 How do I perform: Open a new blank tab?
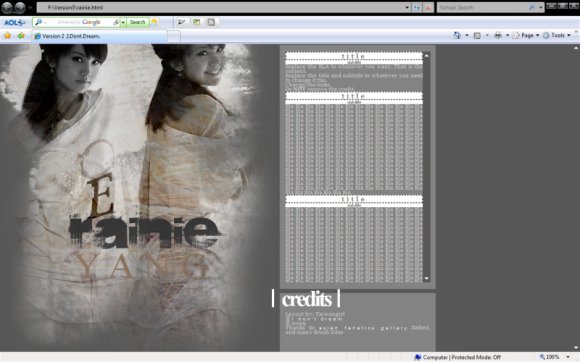174,36
